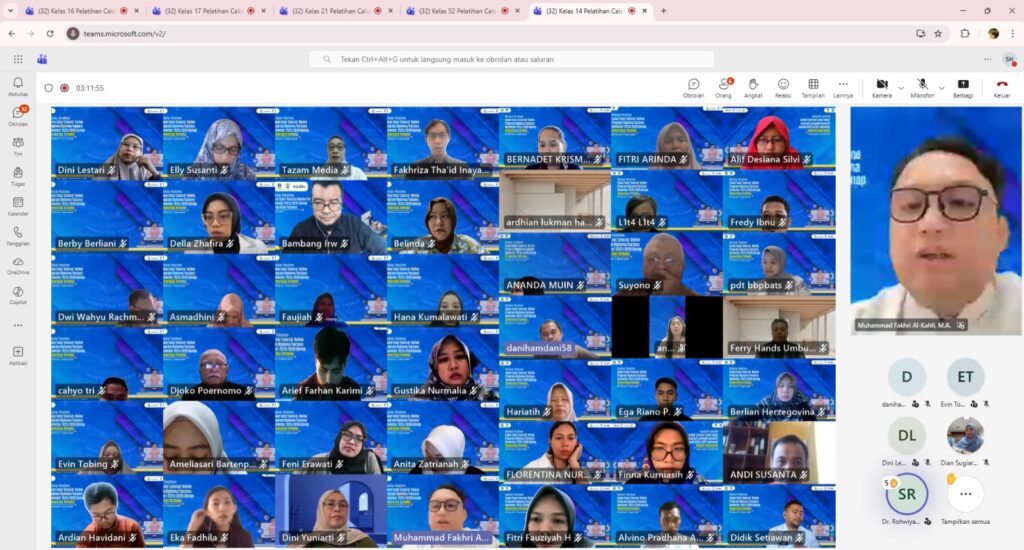
Task: Open Aktivitas activity feed in sidebar
Action: click(18, 88)
